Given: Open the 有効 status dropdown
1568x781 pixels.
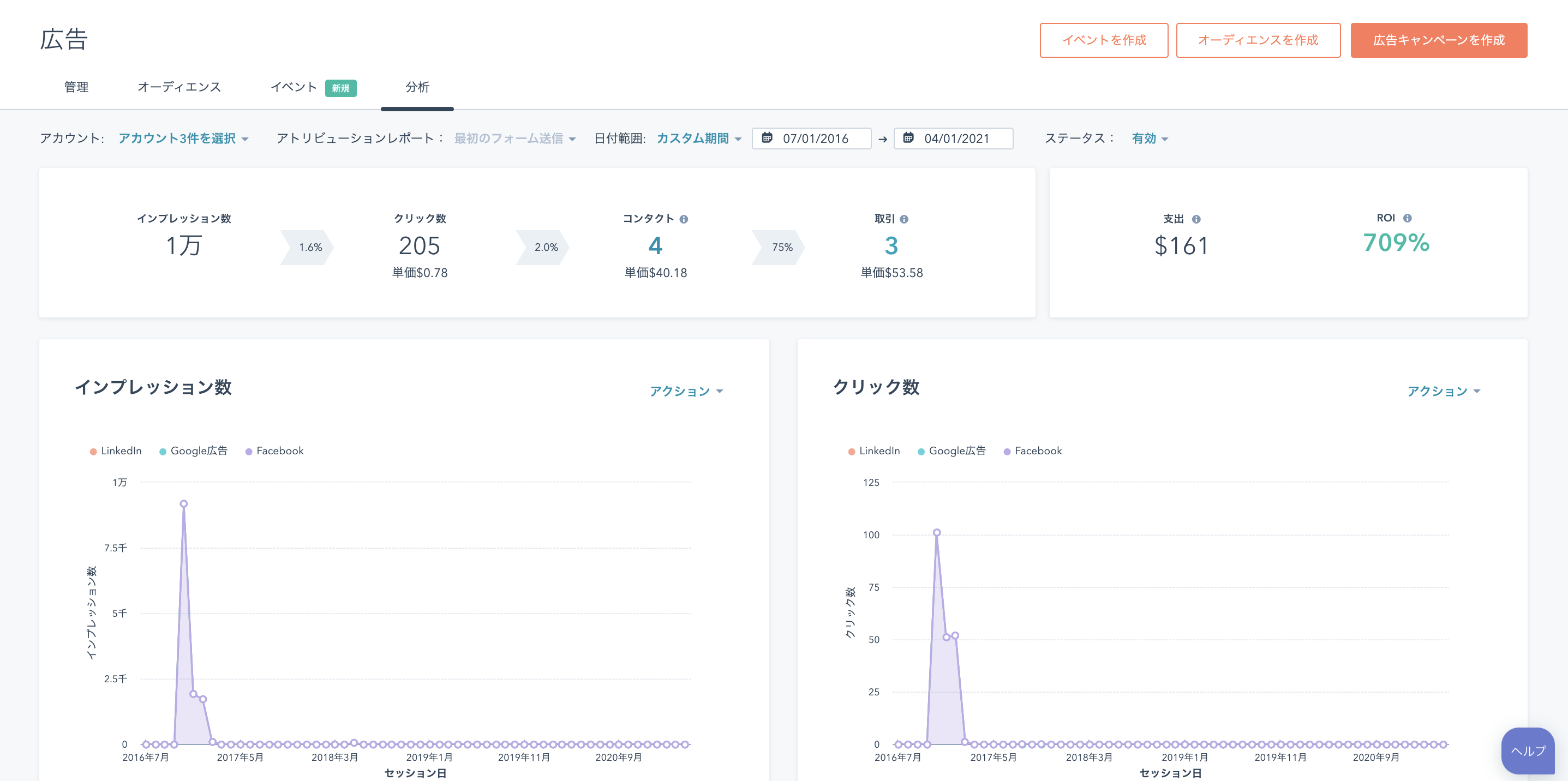Looking at the screenshot, I should tap(1150, 138).
